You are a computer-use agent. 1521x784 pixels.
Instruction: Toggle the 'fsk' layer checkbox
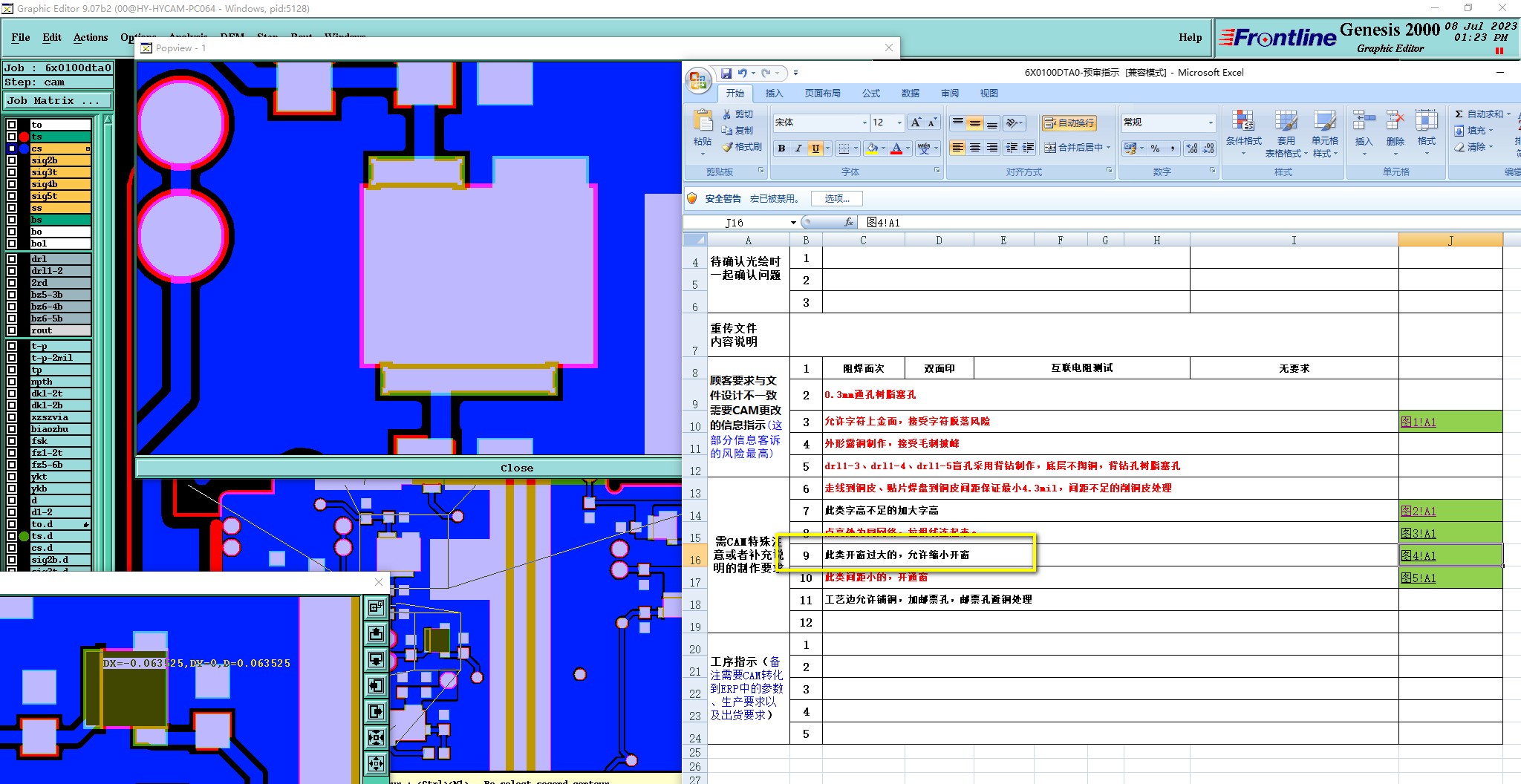coord(12,441)
